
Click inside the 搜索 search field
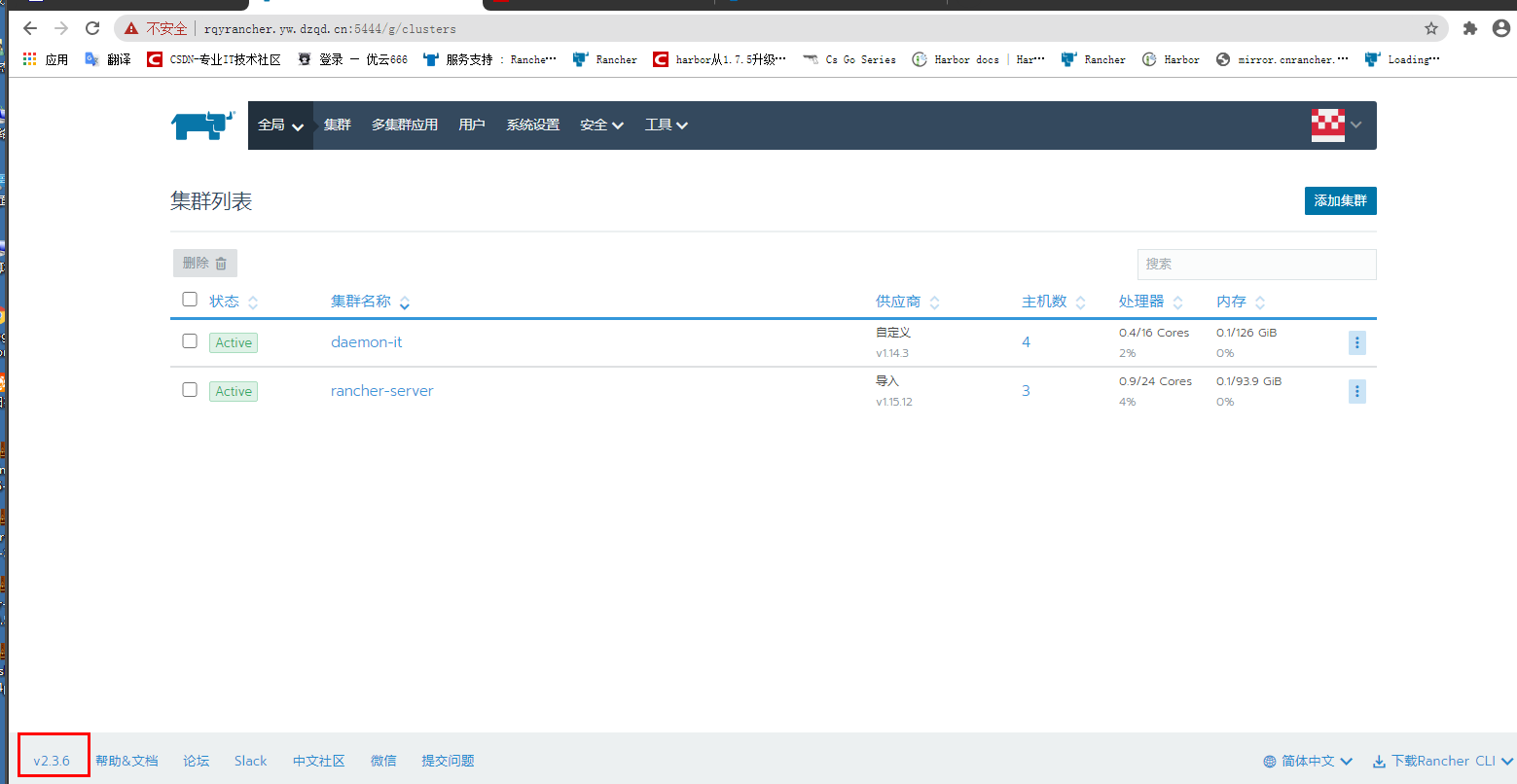[x=1256, y=264]
